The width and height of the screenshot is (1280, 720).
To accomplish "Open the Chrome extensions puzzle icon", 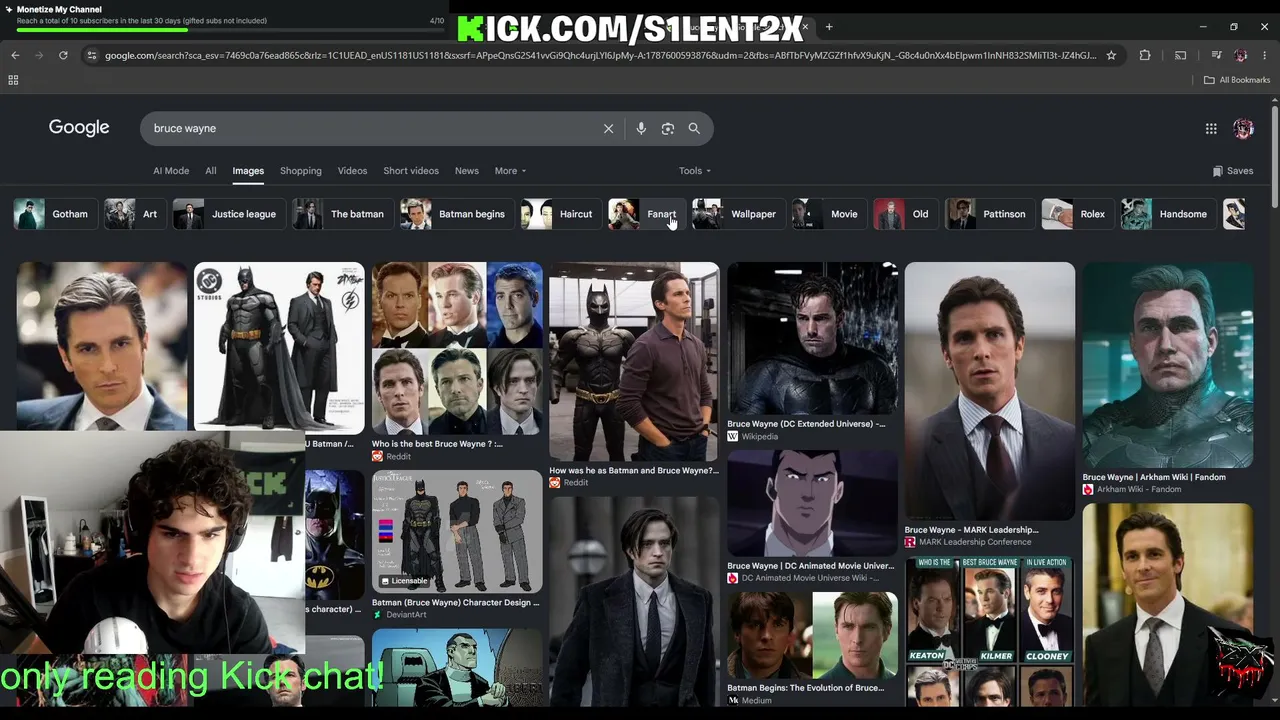I will 1145,55.
